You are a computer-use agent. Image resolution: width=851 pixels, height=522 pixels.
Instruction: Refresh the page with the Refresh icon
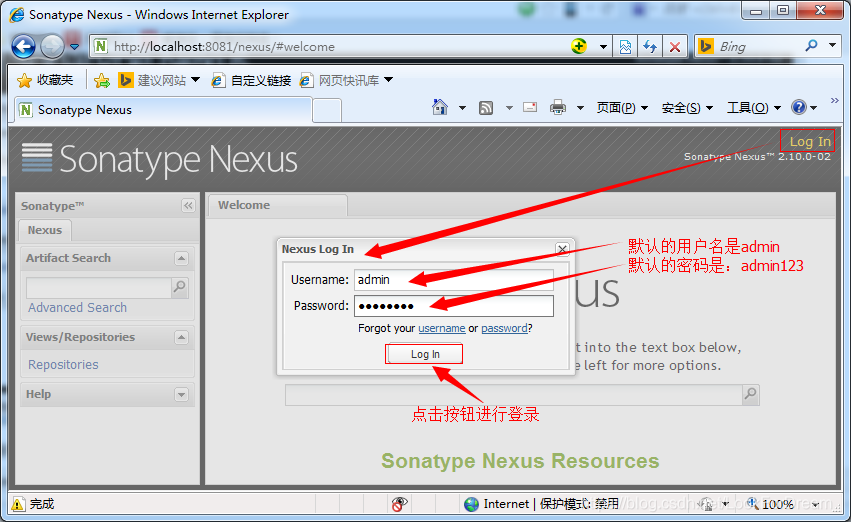click(x=650, y=47)
